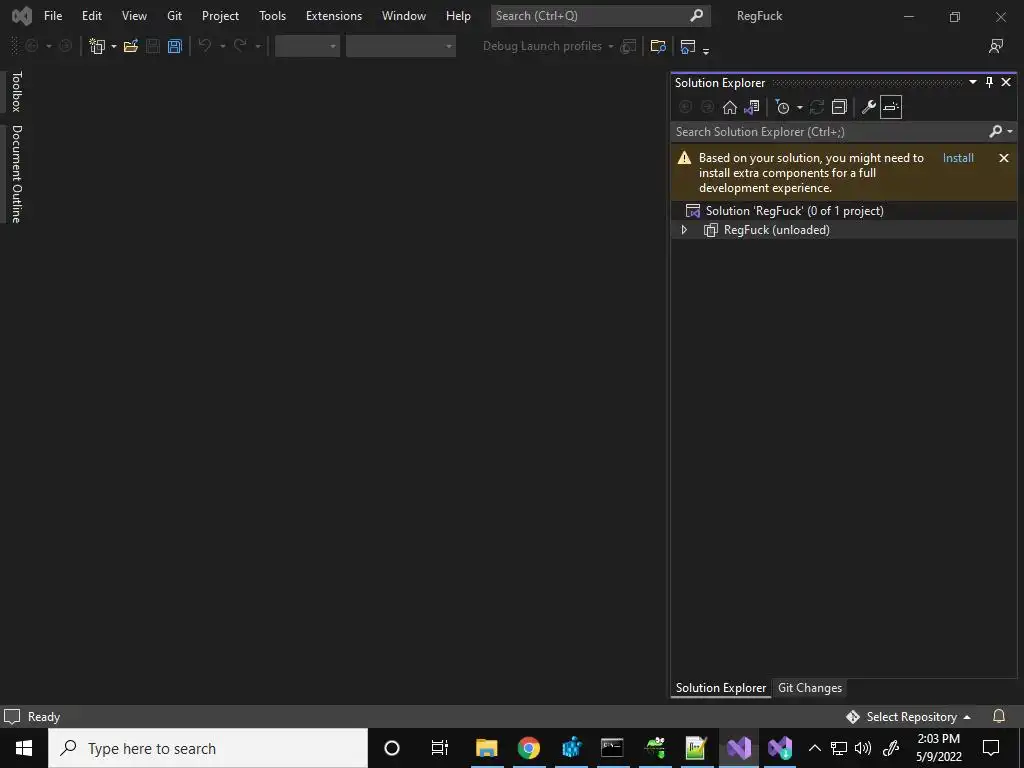Click the Undo arrow icon

point(205,46)
